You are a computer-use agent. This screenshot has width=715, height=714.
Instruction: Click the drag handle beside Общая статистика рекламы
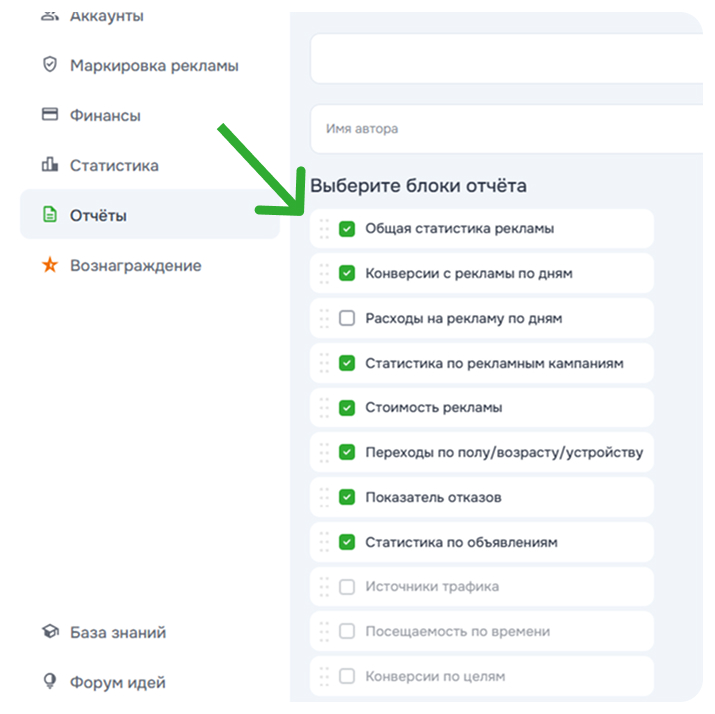point(324,229)
